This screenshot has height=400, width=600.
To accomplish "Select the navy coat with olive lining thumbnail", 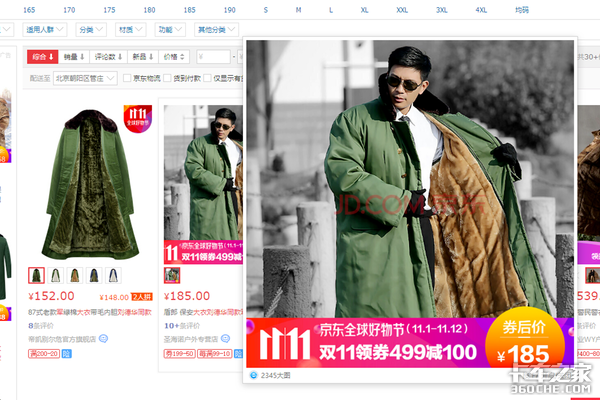I will click(94, 275).
